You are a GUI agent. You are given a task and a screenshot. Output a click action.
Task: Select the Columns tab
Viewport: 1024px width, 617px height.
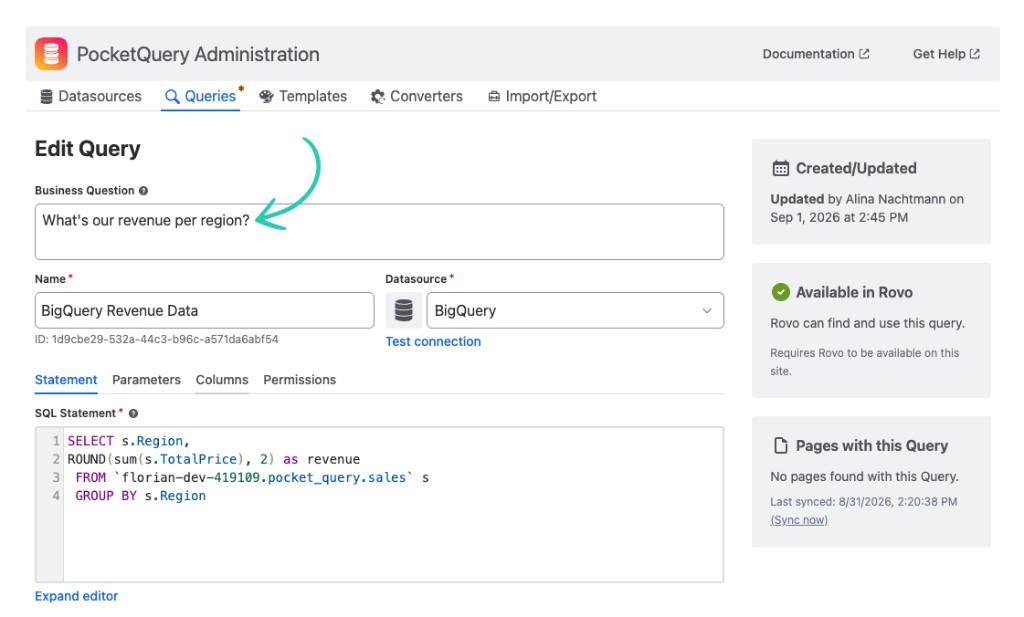(x=222, y=380)
